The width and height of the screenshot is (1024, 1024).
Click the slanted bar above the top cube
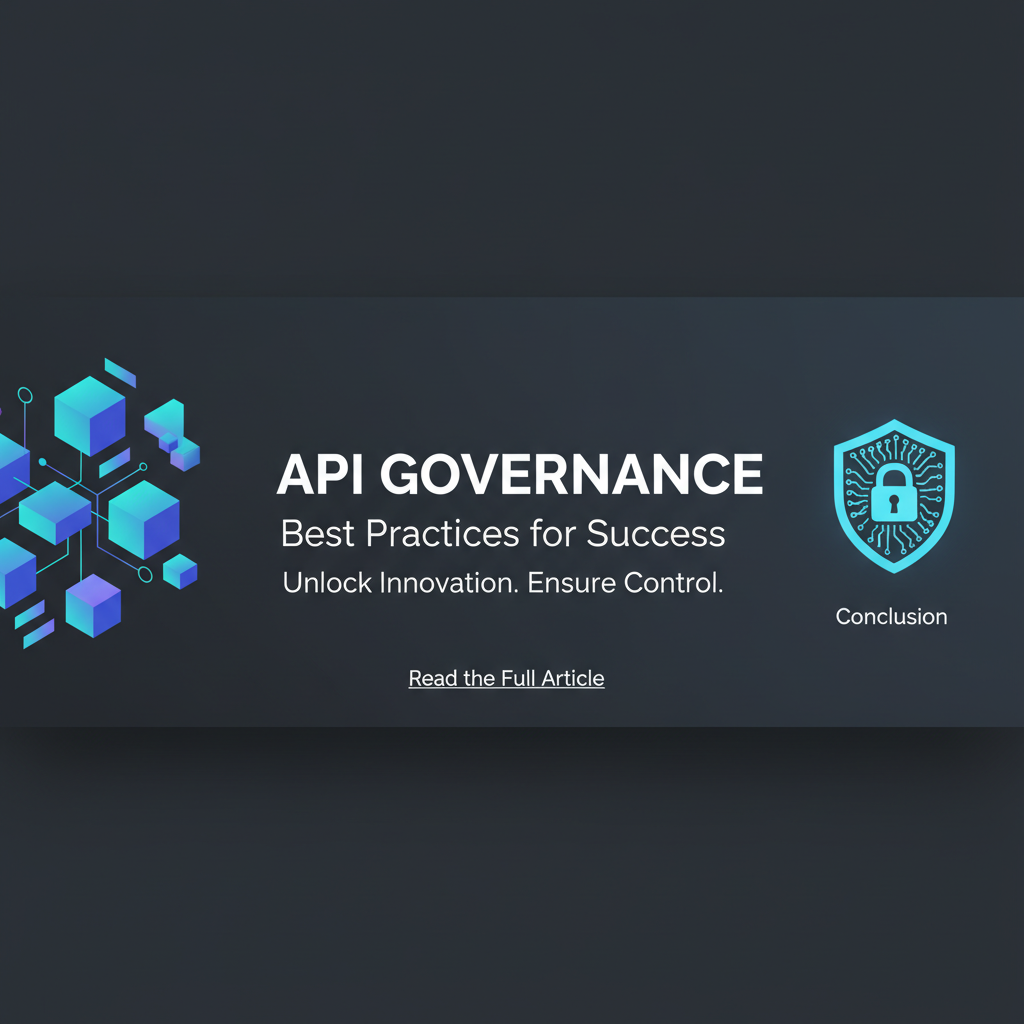click(120, 372)
